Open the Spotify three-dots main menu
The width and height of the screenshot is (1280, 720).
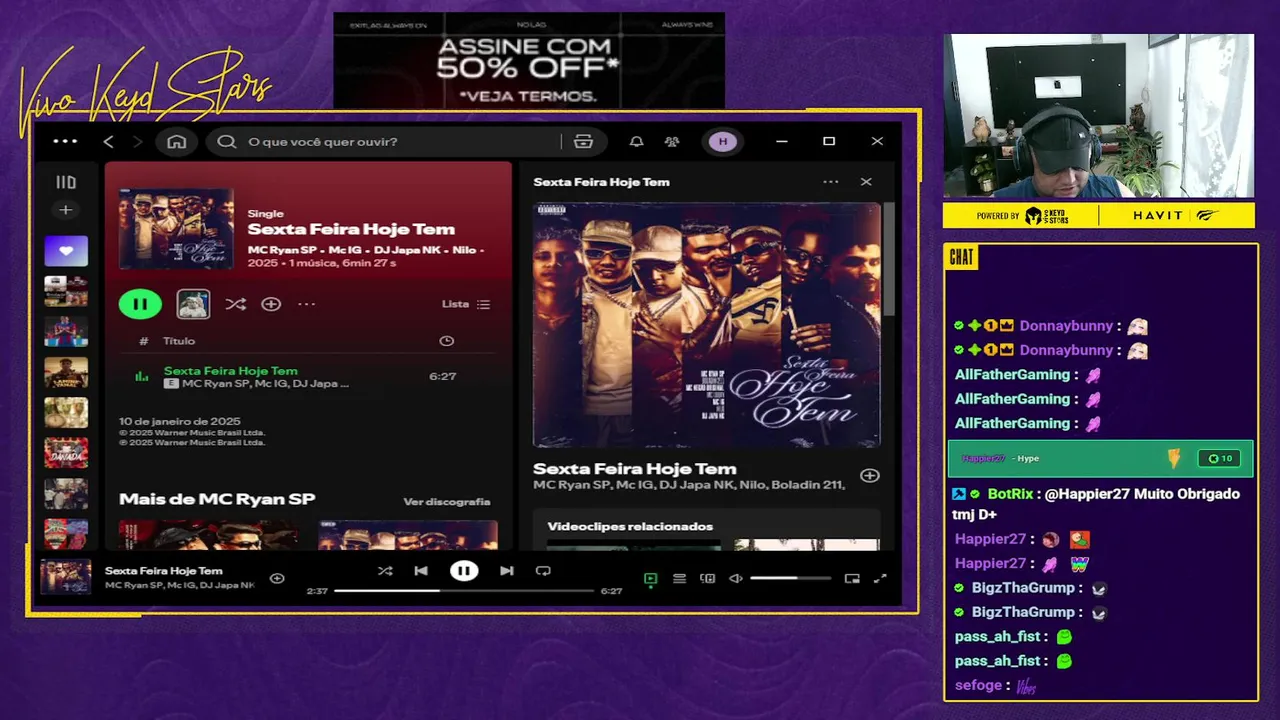(x=65, y=141)
